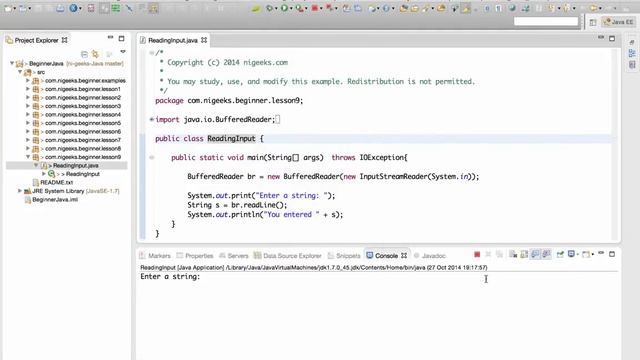Select ReadingInput.java in the tree
The image size is (640, 360).
tap(76, 165)
